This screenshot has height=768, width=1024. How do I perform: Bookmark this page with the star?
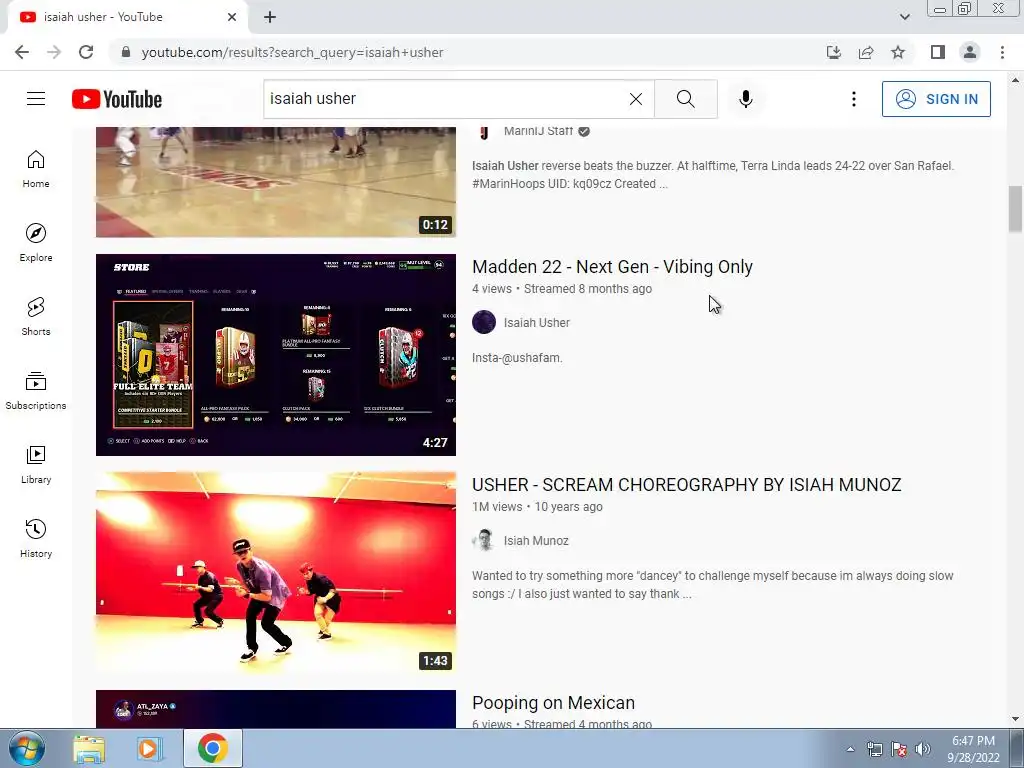coord(898,52)
